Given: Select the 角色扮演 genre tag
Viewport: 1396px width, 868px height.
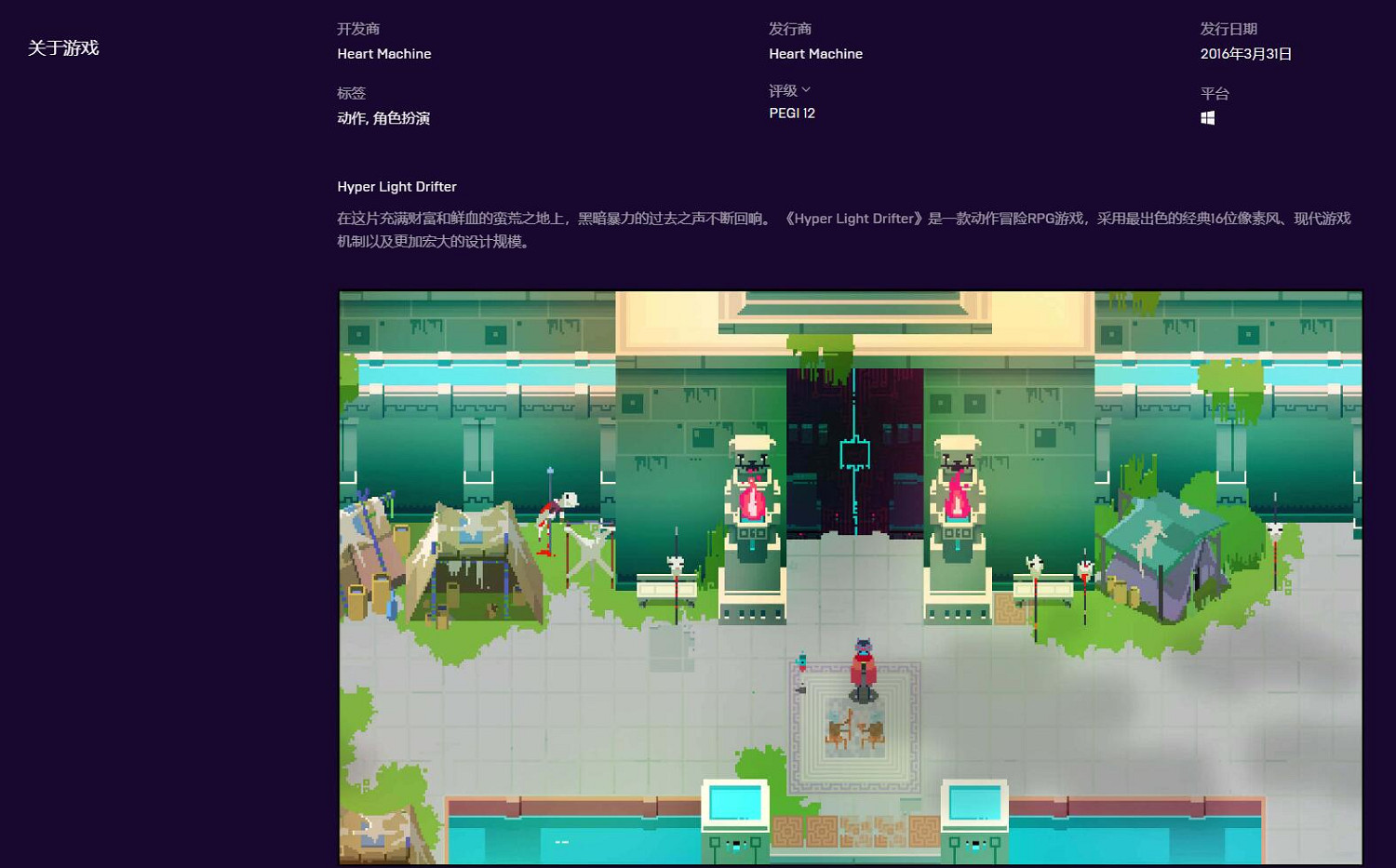Looking at the screenshot, I should (401, 118).
